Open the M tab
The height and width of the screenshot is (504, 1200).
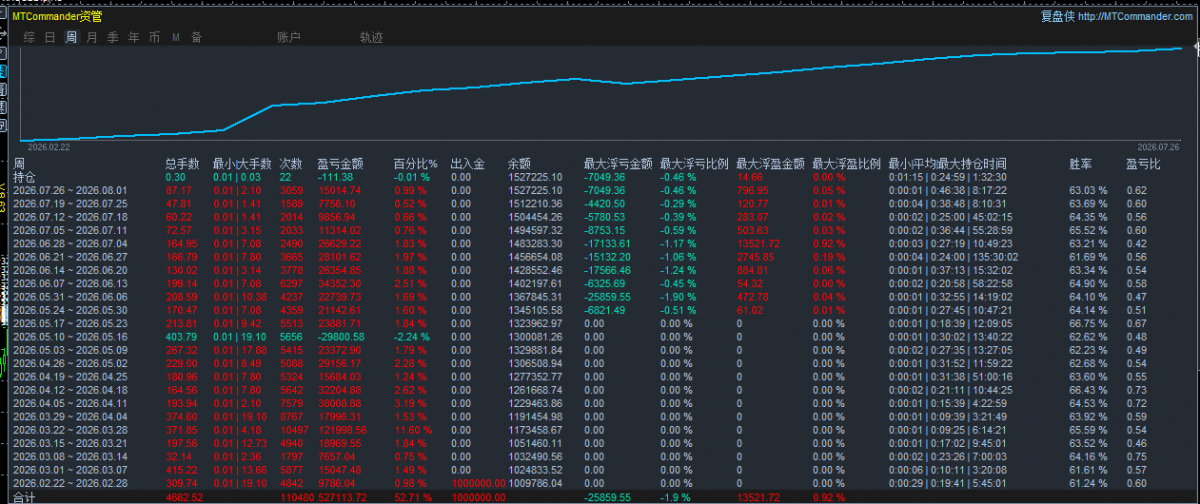[x=176, y=38]
